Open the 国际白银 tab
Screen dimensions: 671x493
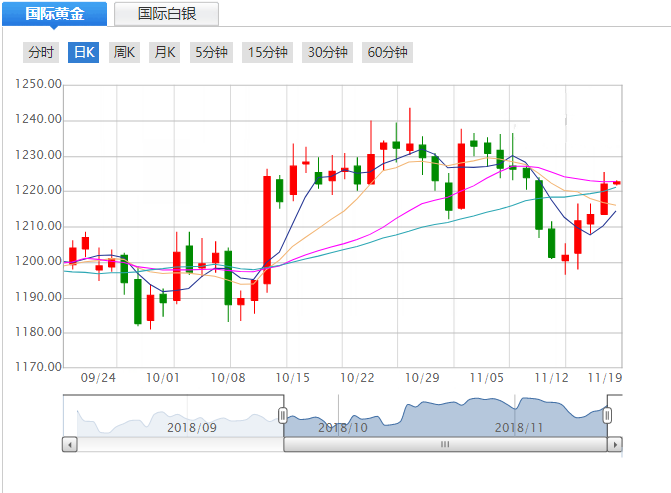166,14
